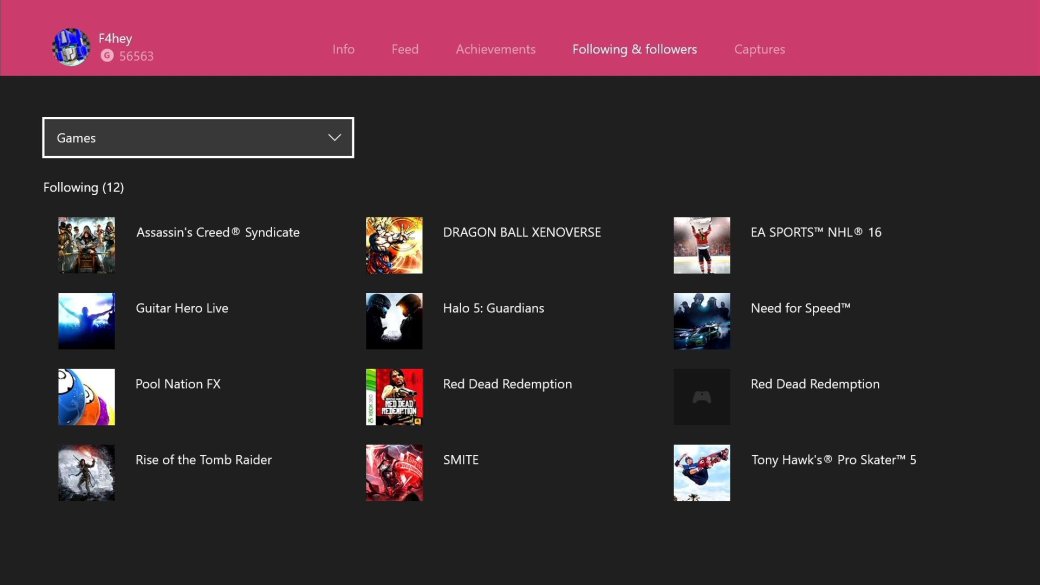Go to the Captures tab
The image size is (1040, 585).
[x=759, y=49]
